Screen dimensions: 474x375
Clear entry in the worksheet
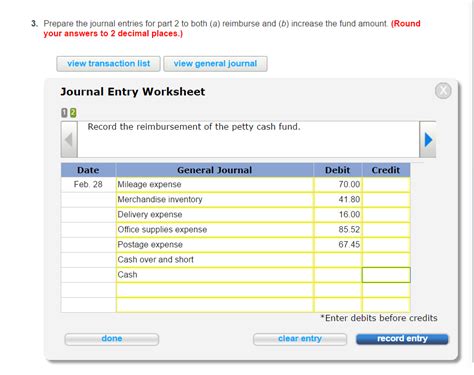pos(300,339)
